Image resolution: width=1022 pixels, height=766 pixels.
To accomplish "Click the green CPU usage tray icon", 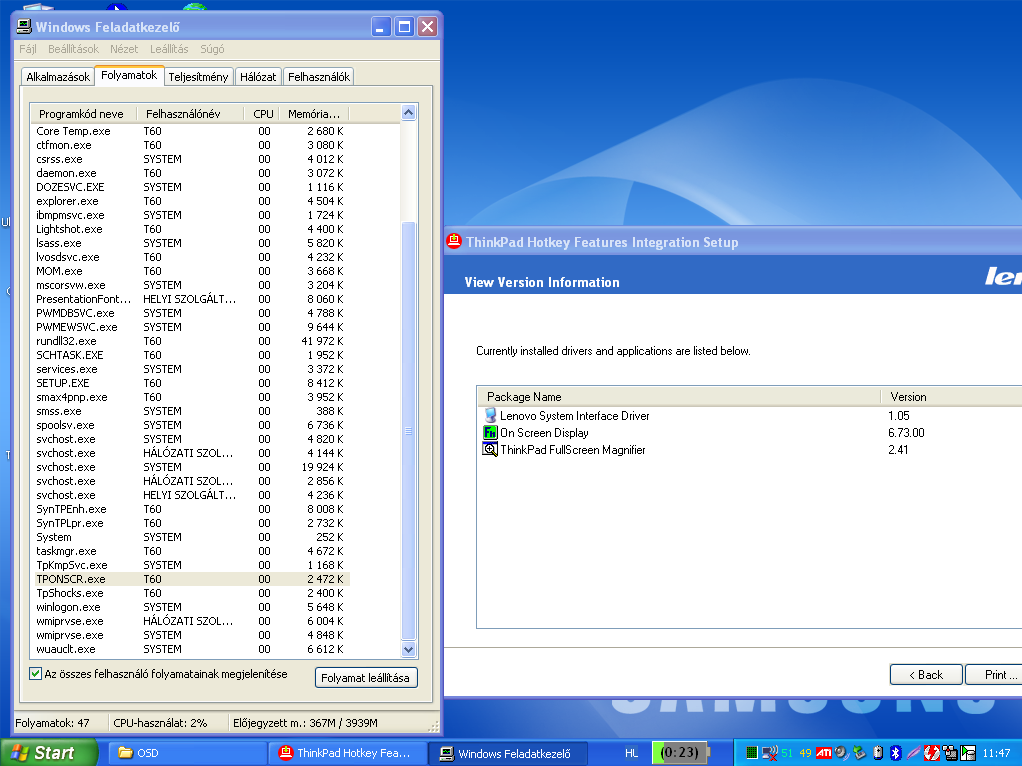I will click(x=752, y=753).
